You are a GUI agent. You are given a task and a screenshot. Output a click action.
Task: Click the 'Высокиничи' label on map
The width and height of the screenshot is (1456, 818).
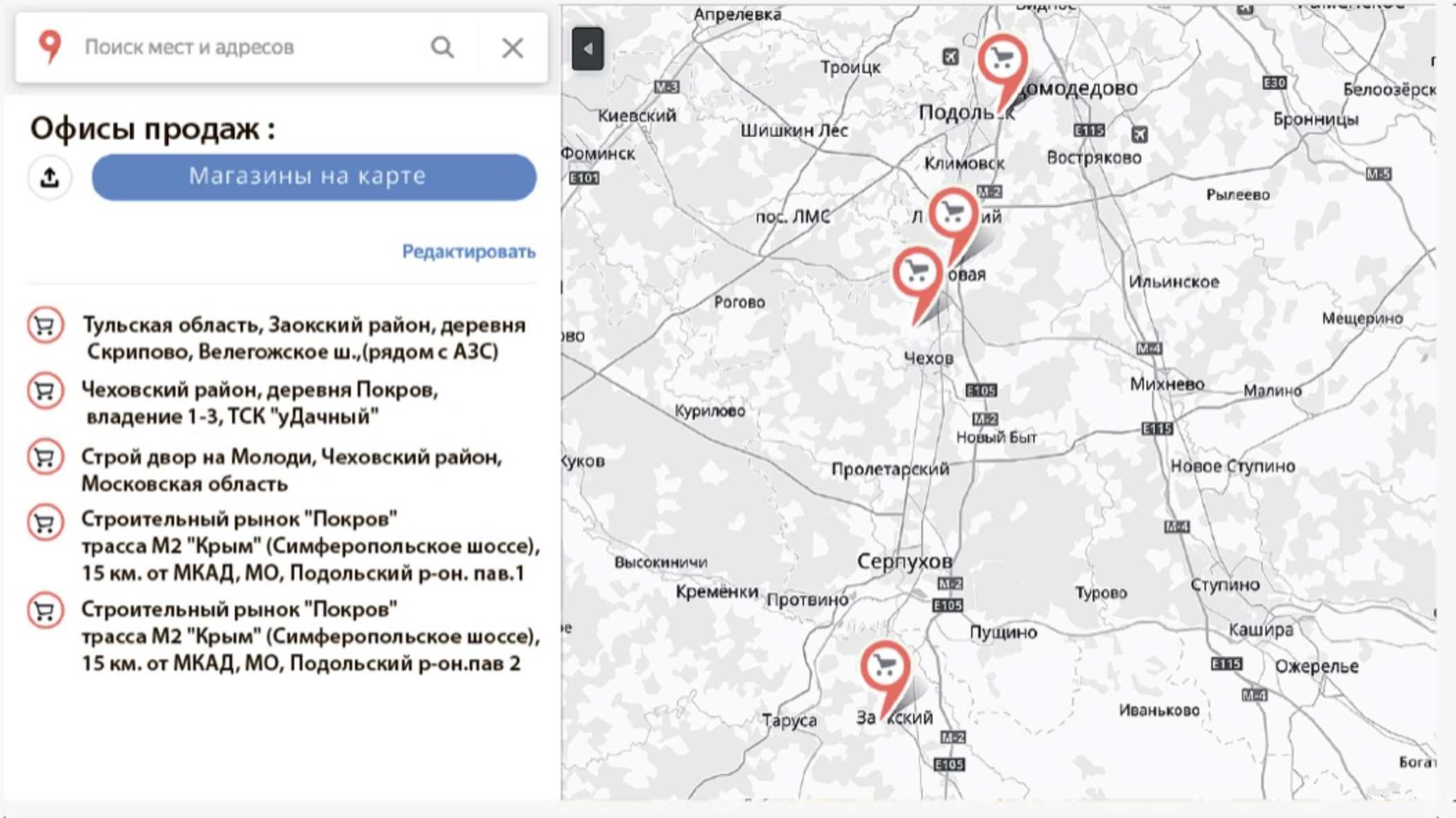tap(661, 562)
